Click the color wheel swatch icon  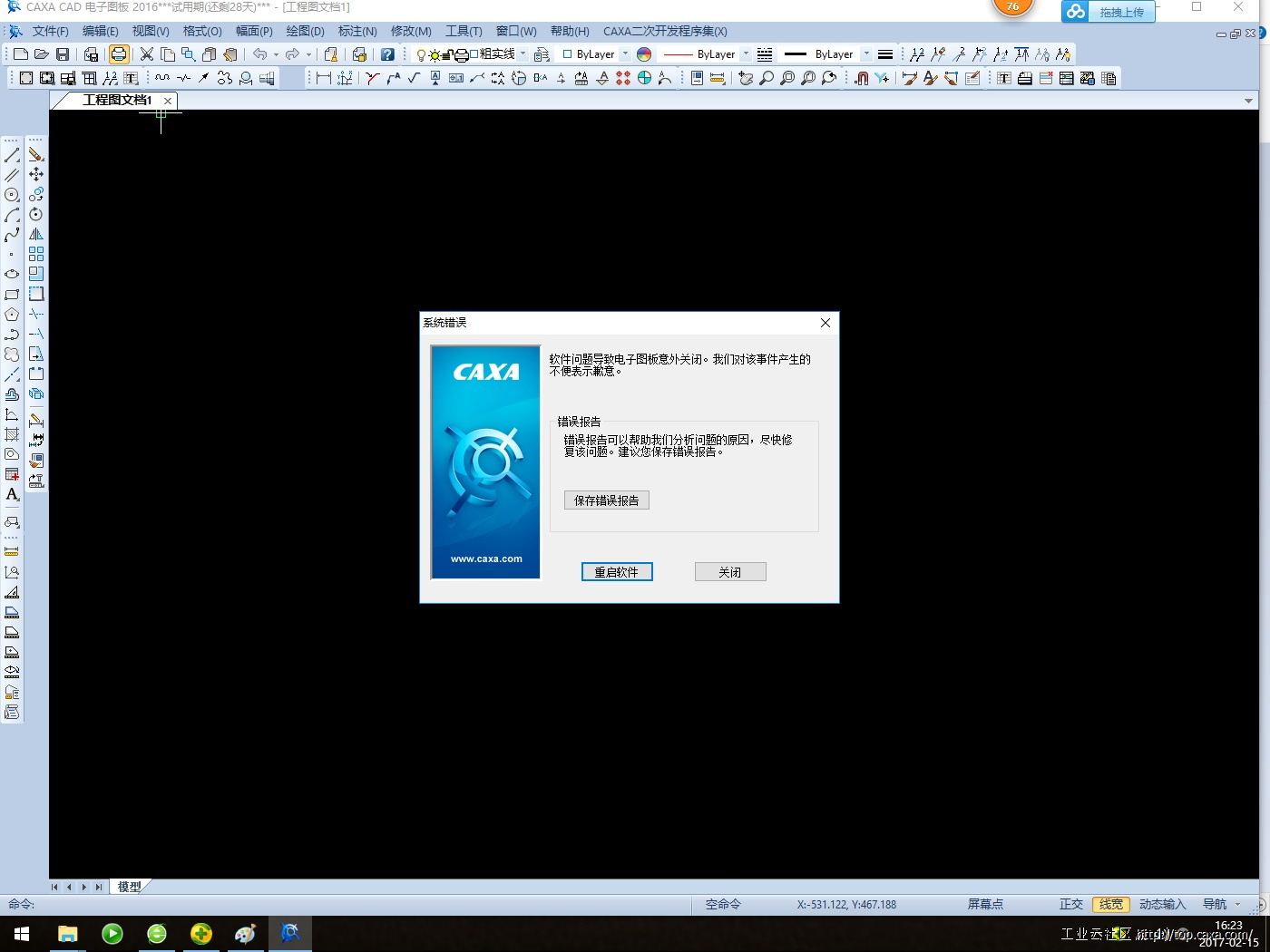coord(644,54)
